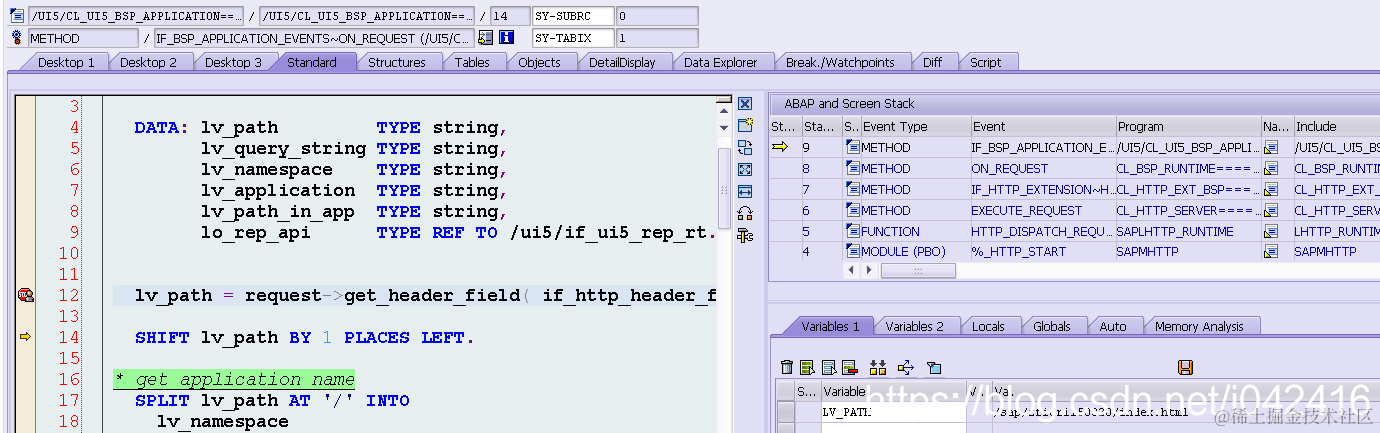Open navigation icon for EXECUTE_REQUEST stack row
Viewport: 1380px width, 433px height.
[1271, 210]
